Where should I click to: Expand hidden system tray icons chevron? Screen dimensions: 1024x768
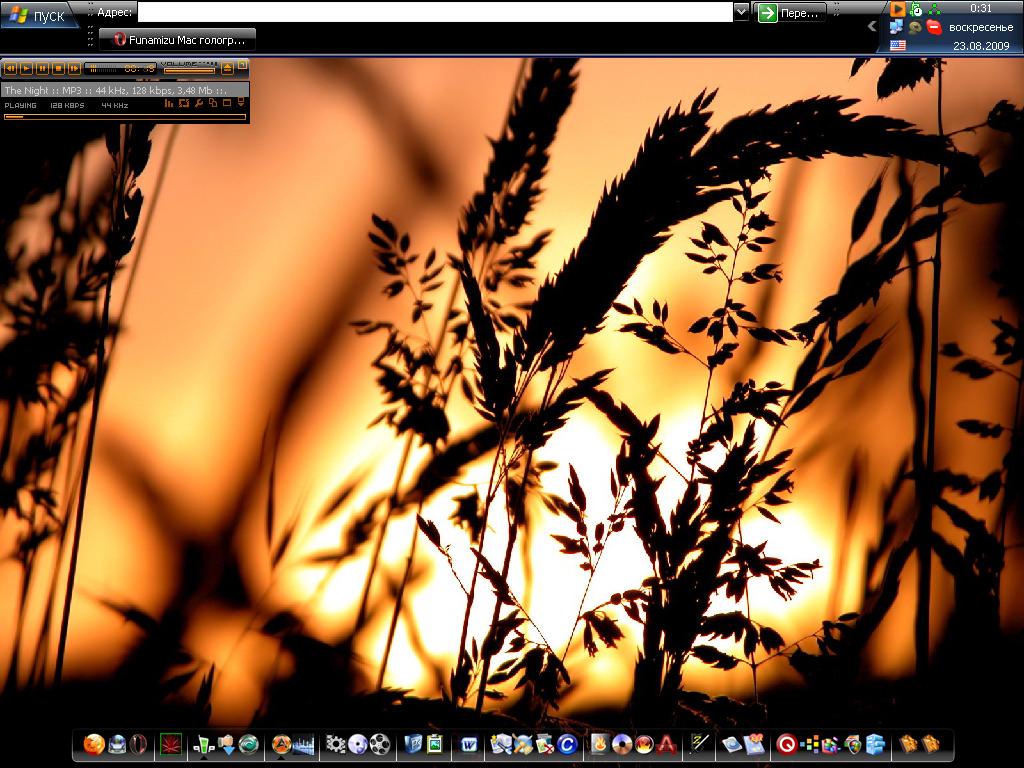pos(872,27)
